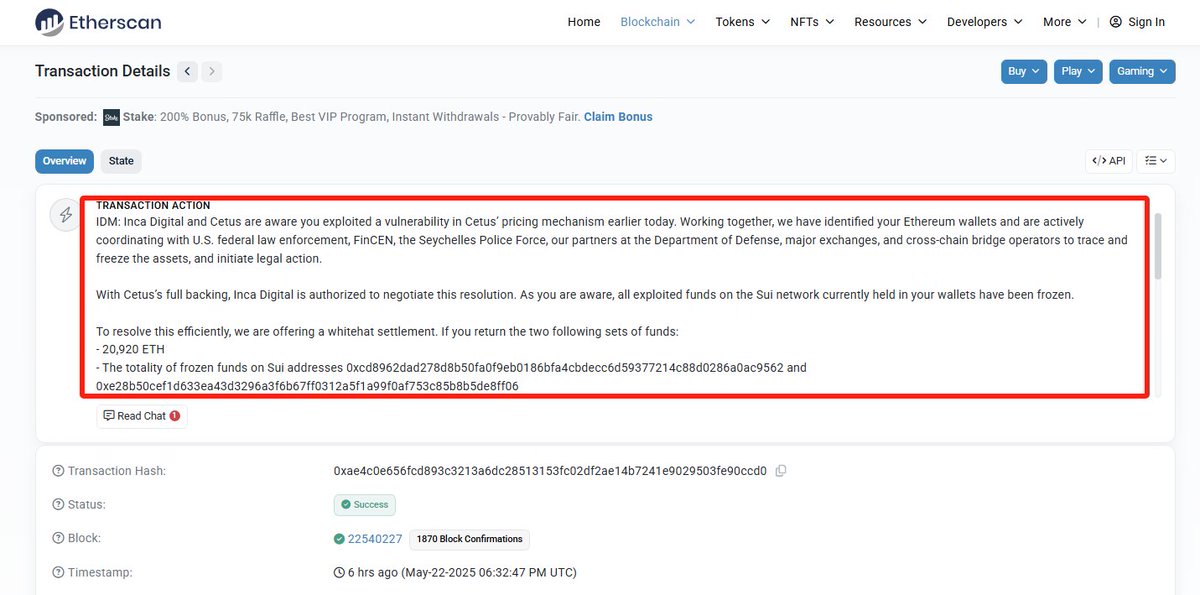Open the Tokens menu
The height and width of the screenshot is (595, 1200).
click(x=743, y=22)
